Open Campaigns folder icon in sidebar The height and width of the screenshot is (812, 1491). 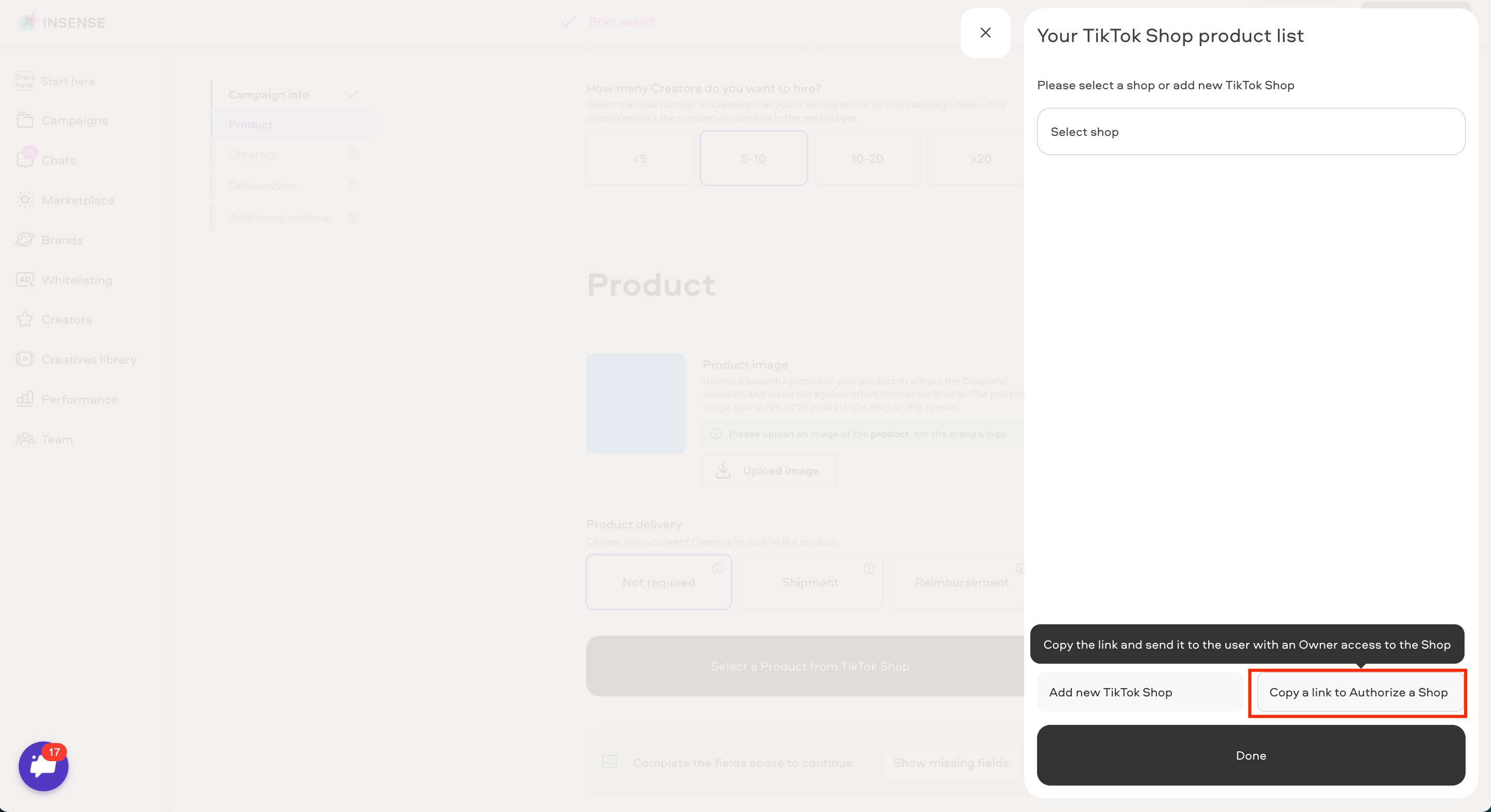pyautogui.click(x=25, y=120)
